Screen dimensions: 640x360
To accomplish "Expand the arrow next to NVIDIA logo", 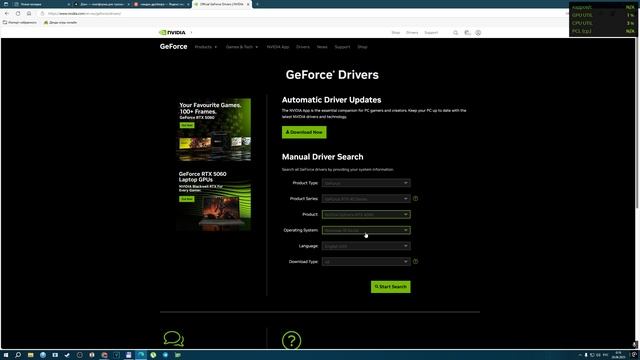I will click(191, 33).
